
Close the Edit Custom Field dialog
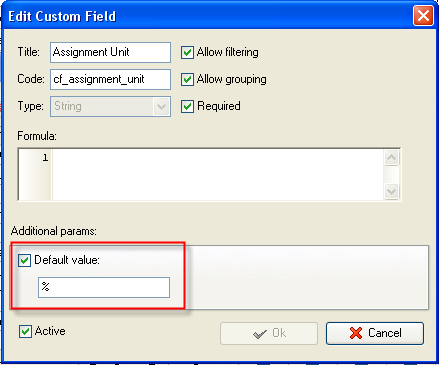[423, 16]
